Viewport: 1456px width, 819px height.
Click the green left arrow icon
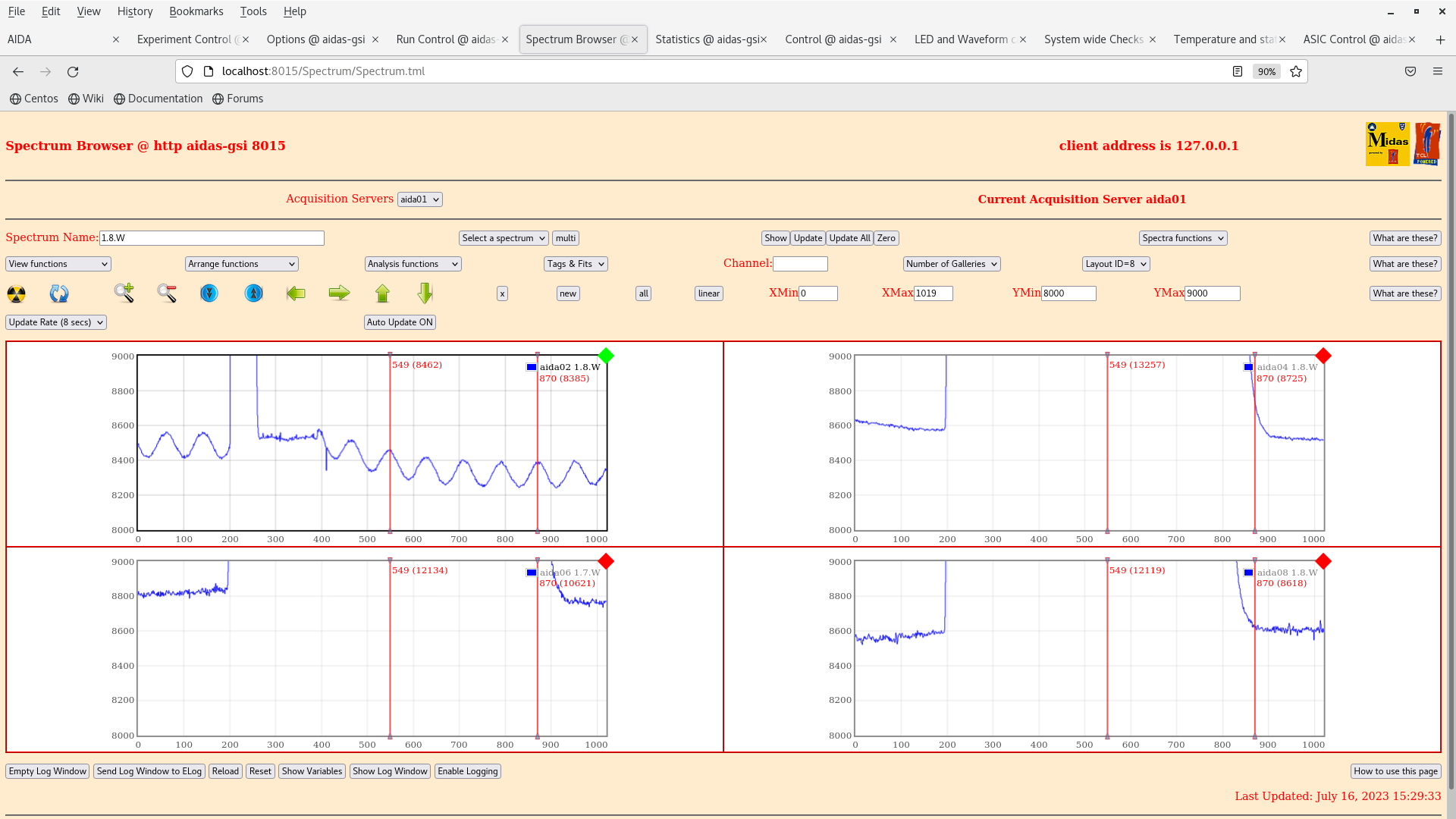[296, 293]
